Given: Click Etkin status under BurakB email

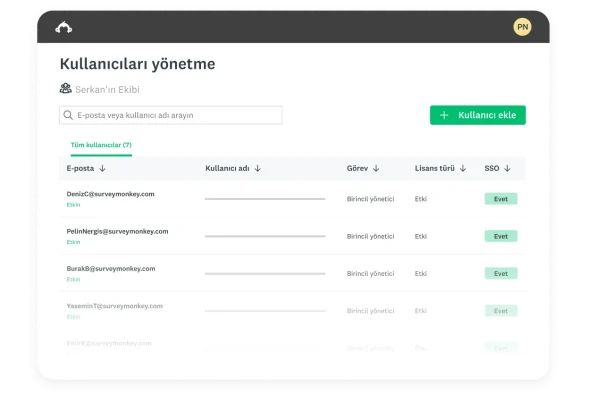Looking at the screenshot, I should tap(73, 279).
